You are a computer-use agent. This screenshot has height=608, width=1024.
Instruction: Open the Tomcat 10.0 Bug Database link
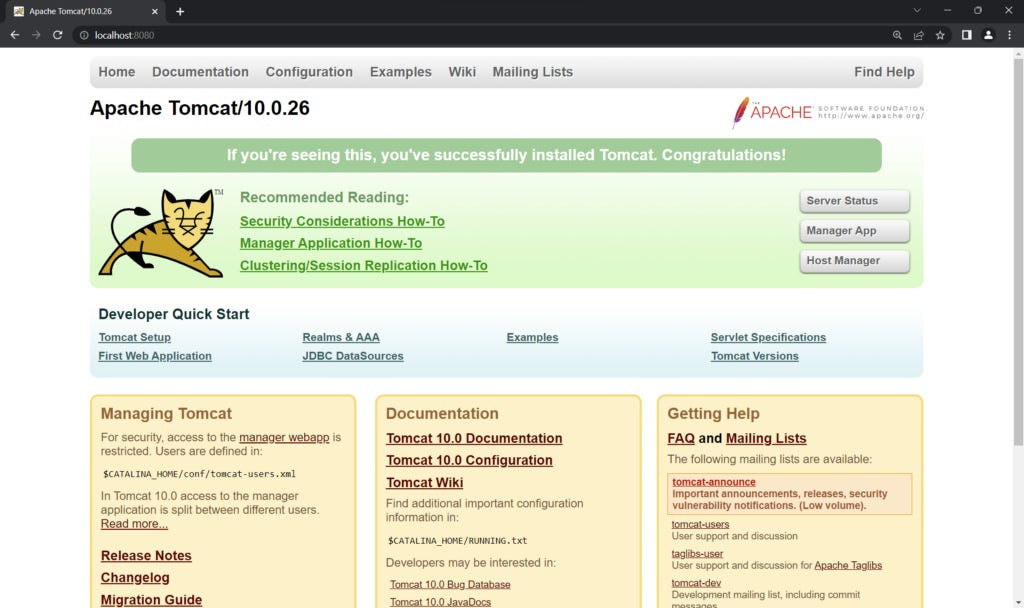[x=450, y=584]
